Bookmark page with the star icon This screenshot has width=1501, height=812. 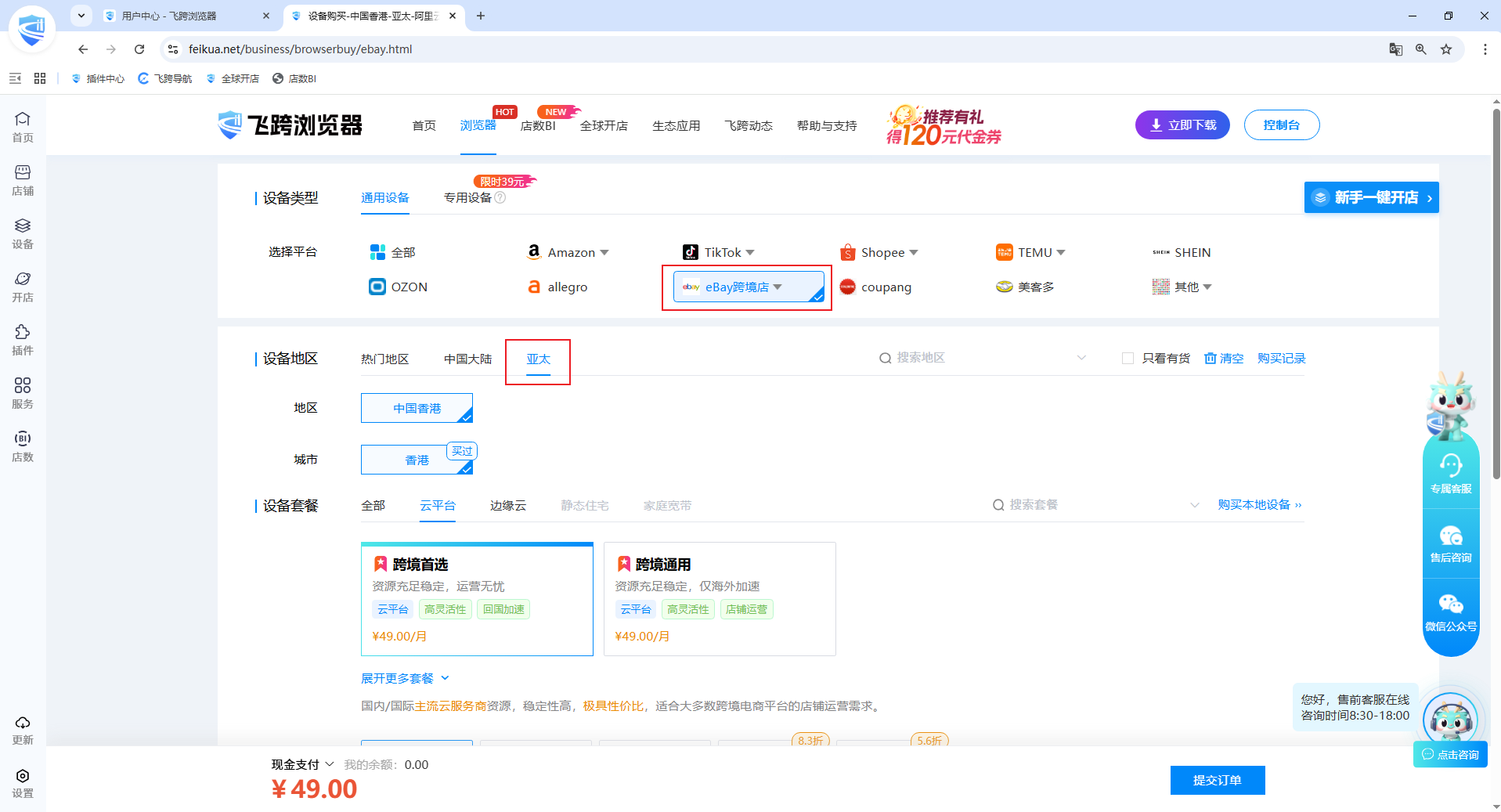pyautogui.click(x=1446, y=49)
